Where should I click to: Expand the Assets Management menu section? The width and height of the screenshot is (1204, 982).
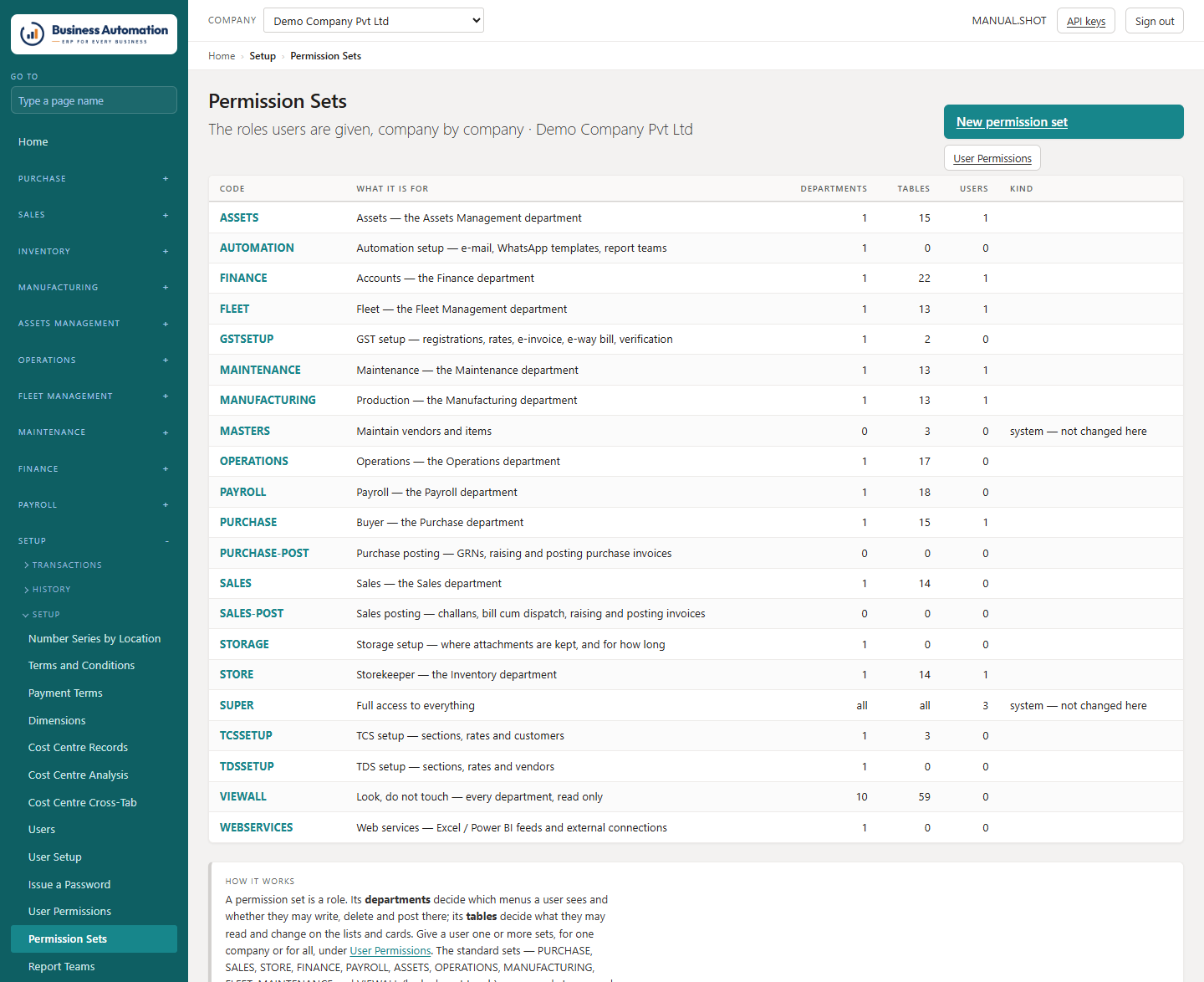click(94, 324)
